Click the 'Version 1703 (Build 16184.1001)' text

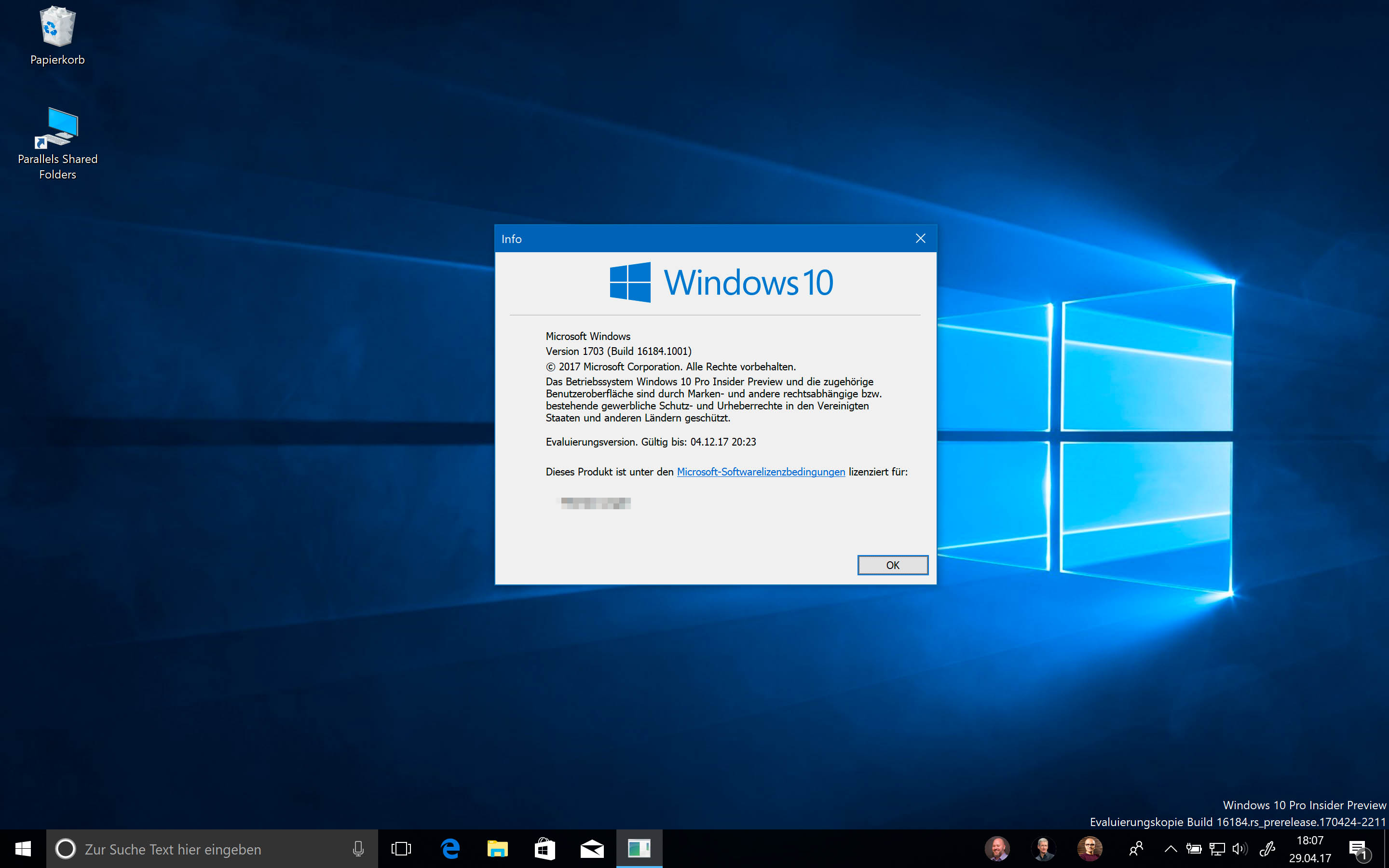coord(618,352)
